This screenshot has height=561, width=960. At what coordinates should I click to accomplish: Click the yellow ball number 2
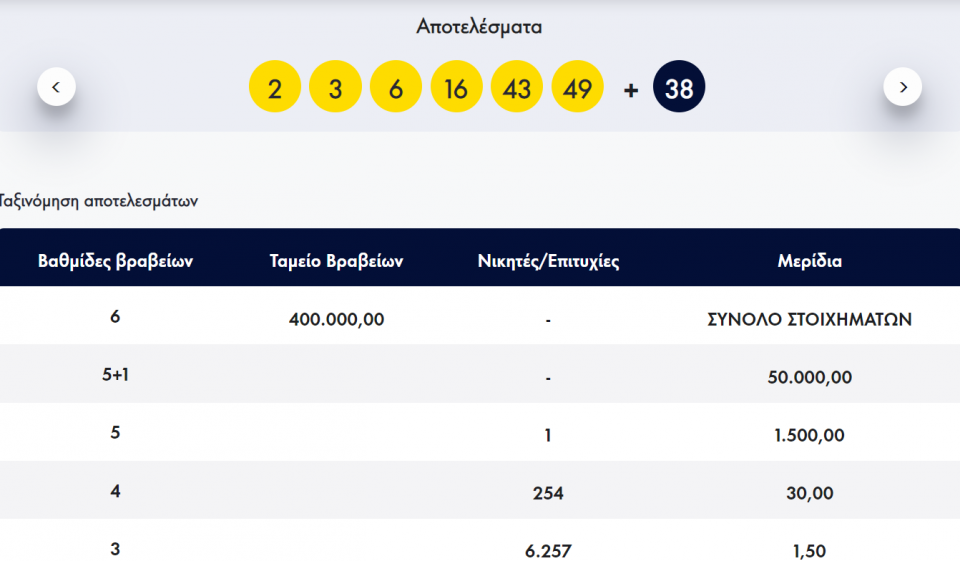click(275, 88)
